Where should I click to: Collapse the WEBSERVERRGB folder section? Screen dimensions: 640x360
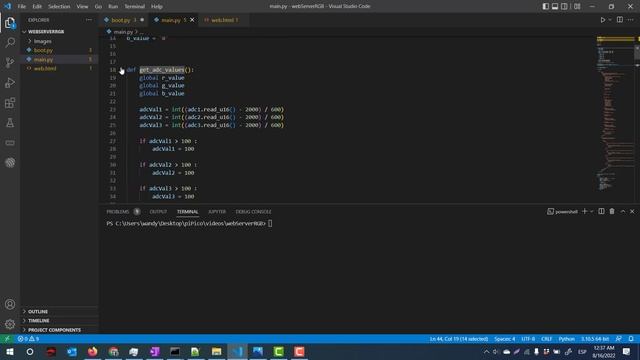[x=46, y=31]
